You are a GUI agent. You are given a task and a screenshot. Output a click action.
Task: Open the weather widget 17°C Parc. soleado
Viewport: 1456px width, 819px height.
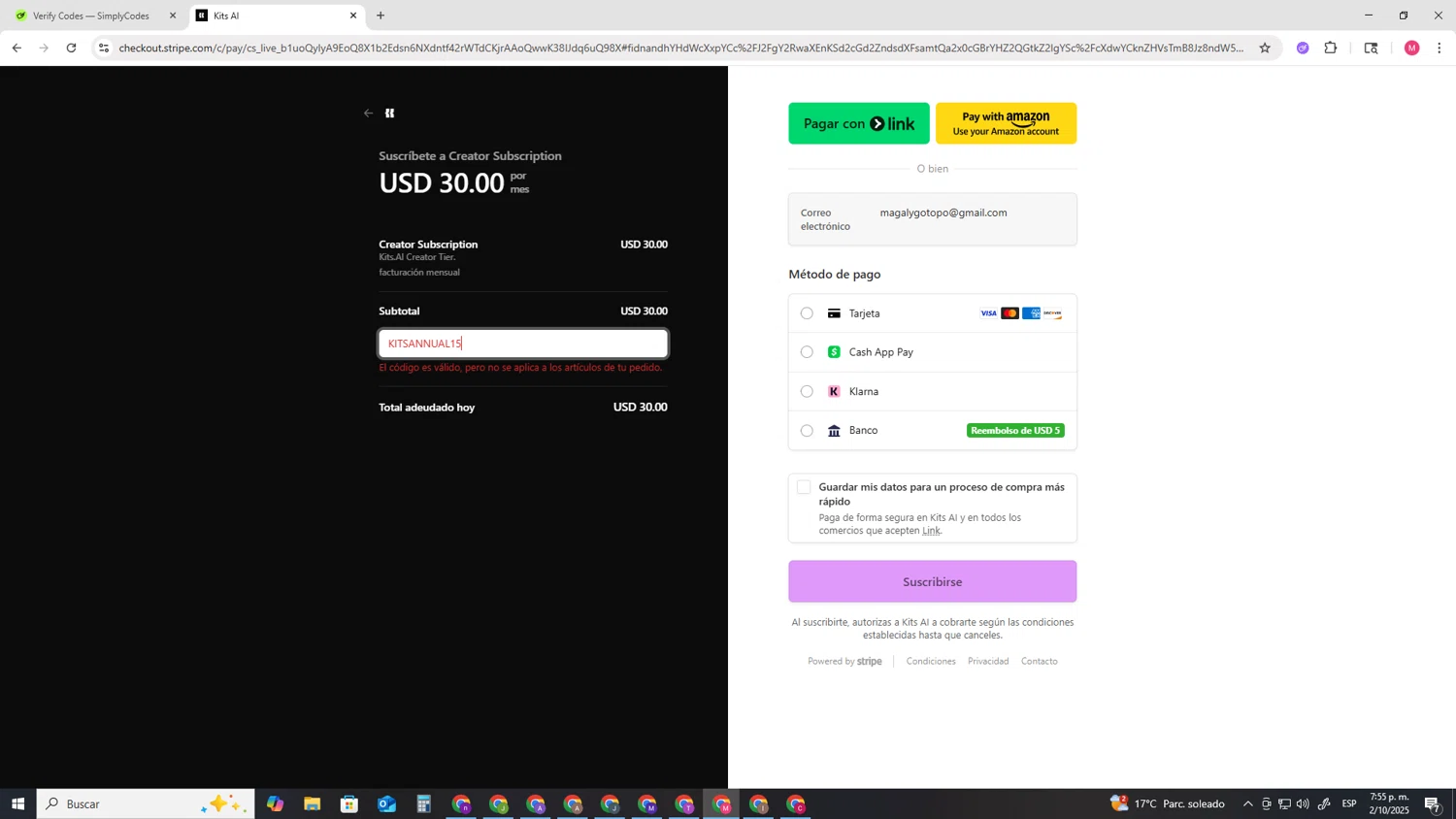coord(1168,803)
